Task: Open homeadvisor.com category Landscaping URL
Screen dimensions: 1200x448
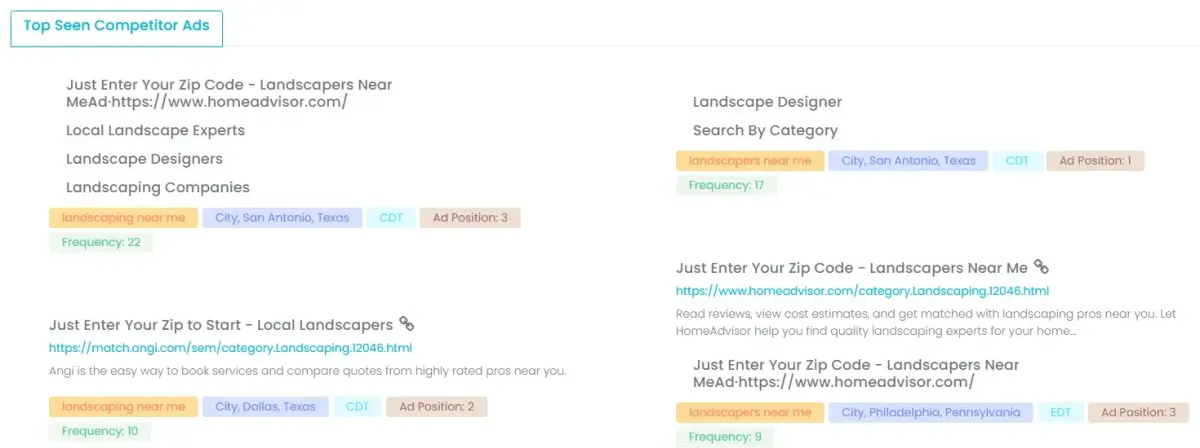Action: (862, 291)
